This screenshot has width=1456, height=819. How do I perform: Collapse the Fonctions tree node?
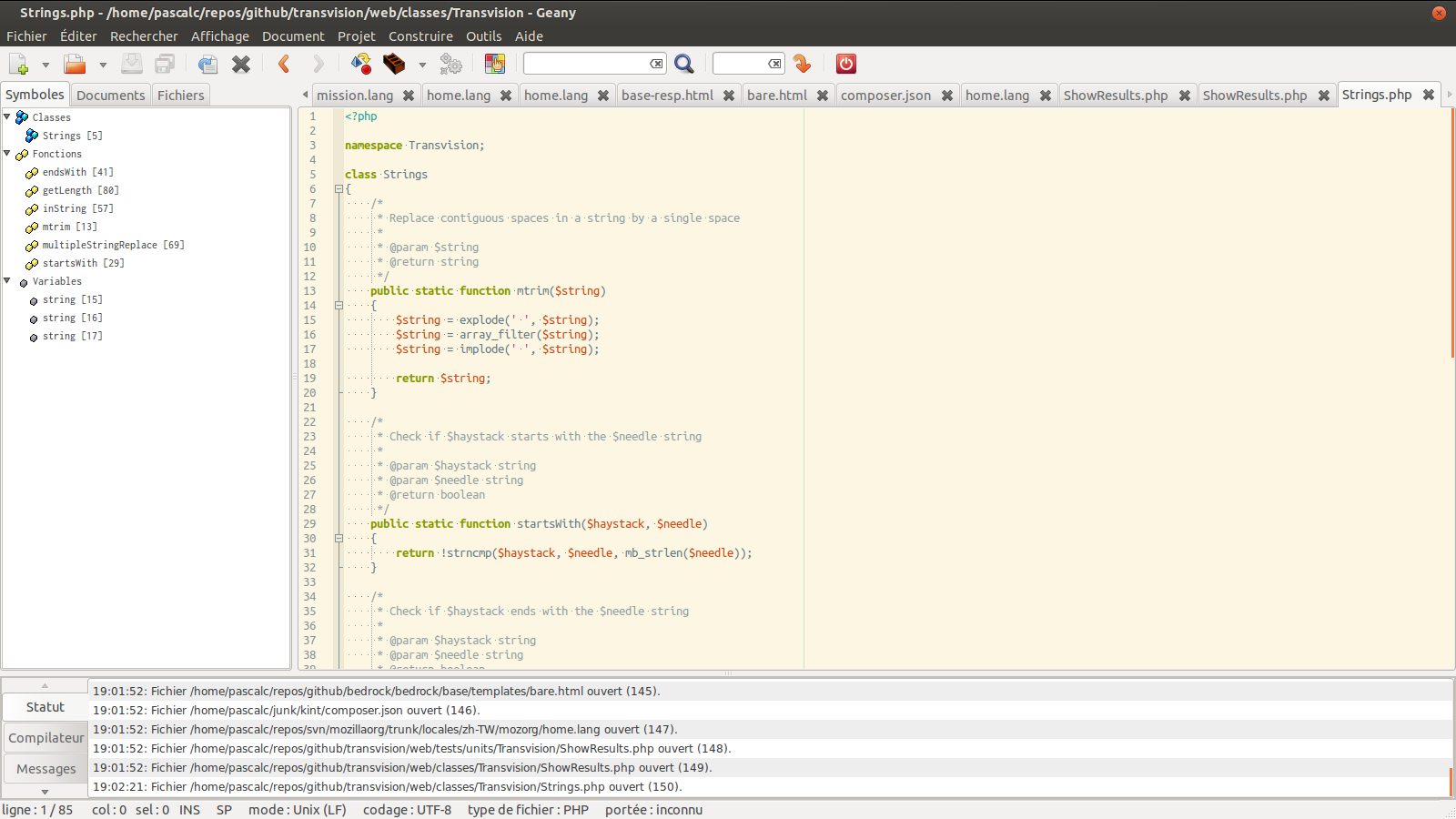pyautogui.click(x=7, y=154)
